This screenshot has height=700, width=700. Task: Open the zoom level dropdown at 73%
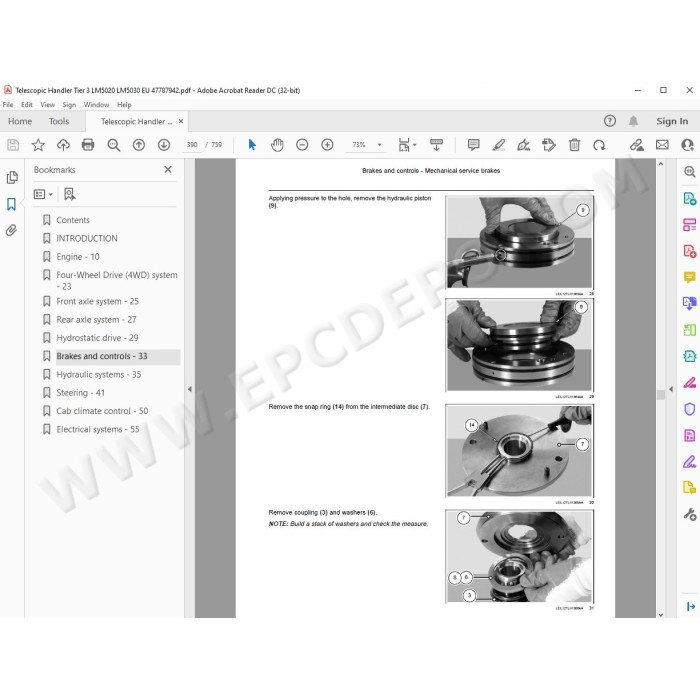click(379, 145)
